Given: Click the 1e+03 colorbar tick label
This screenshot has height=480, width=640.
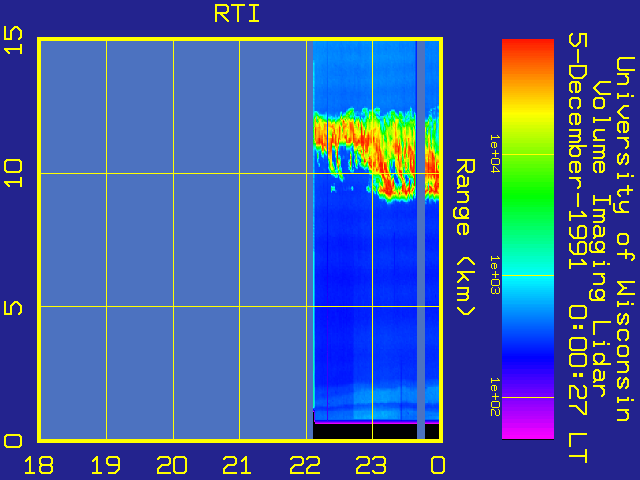Looking at the screenshot, I should click(495, 275).
